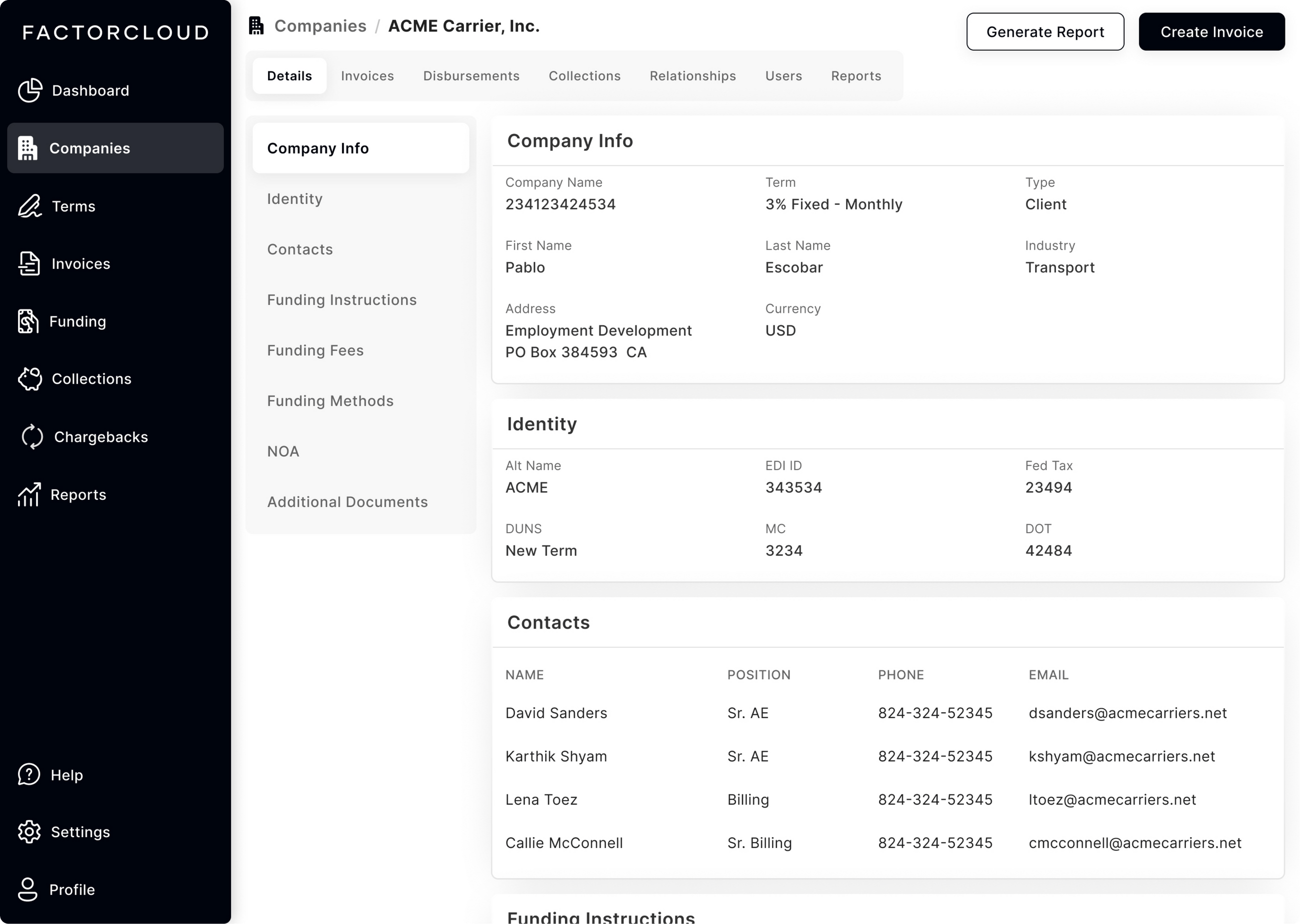Select the Companies sidebar icon
The height and width of the screenshot is (924, 1300).
coord(28,148)
